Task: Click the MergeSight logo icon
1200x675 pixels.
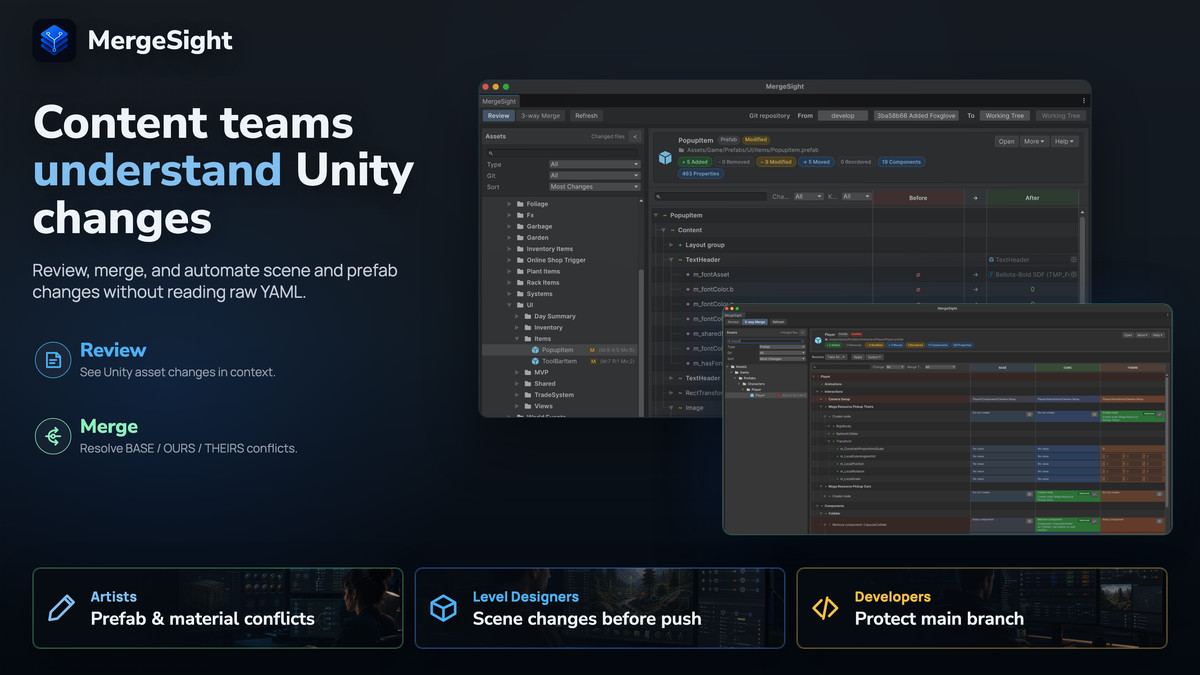Action: 54,40
